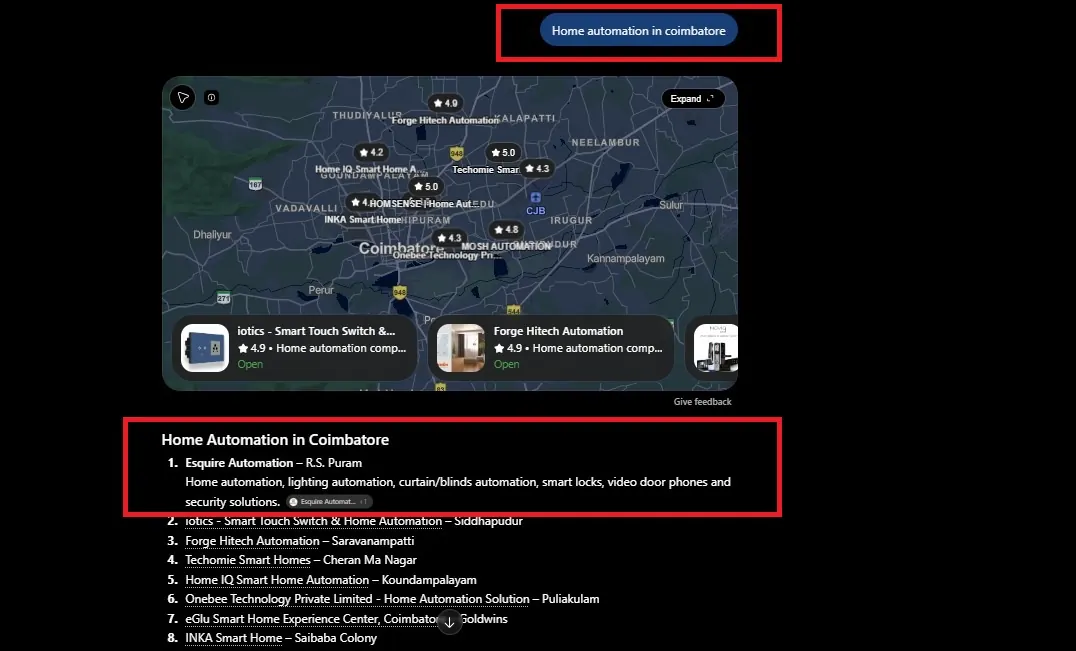This screenshot has width=1076, height=651.
Task: Click the CJB airport marker on map
Action: [535, 204]
